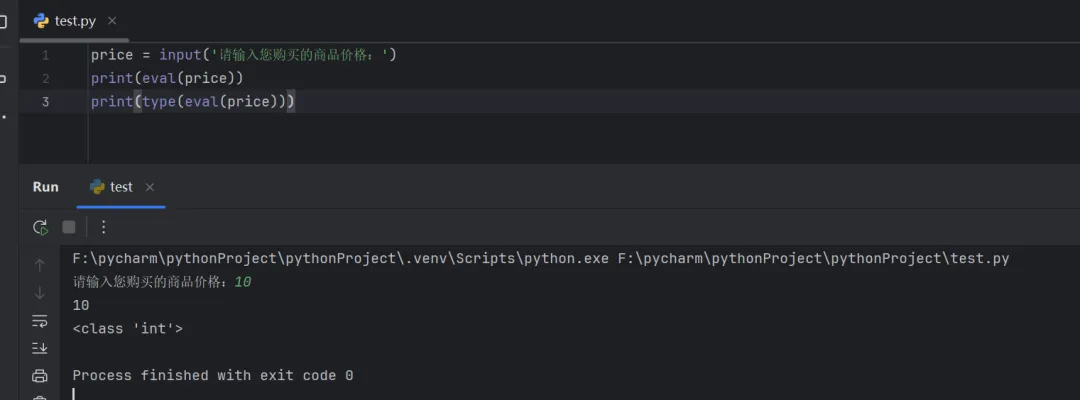The height and width of the screenshot is (400, 1080).
Task: Click the Run tool window title
Action: [45, 187]
